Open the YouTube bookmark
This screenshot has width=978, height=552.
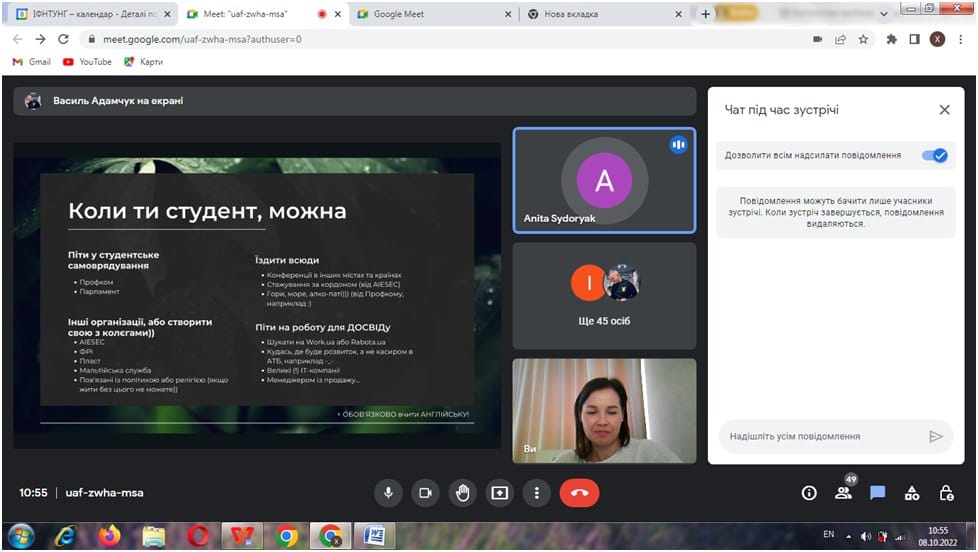[x=87, y=62]
